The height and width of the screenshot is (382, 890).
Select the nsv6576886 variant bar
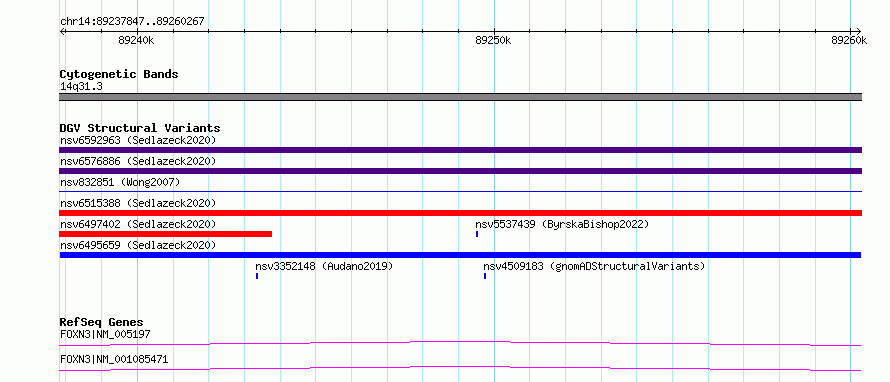point(460,171)
